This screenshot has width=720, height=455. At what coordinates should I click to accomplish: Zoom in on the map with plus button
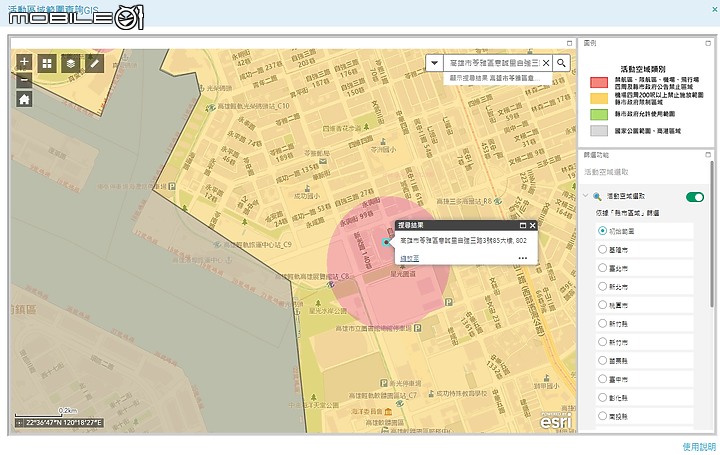pos(24,62)
